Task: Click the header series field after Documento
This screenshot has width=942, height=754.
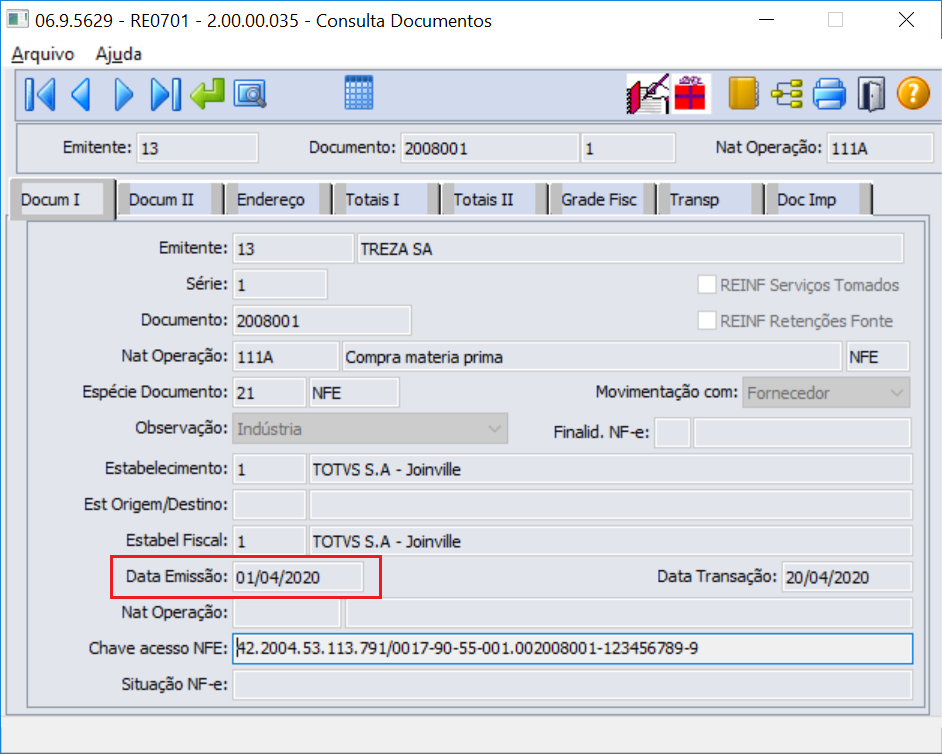Action: pos(628,148)
